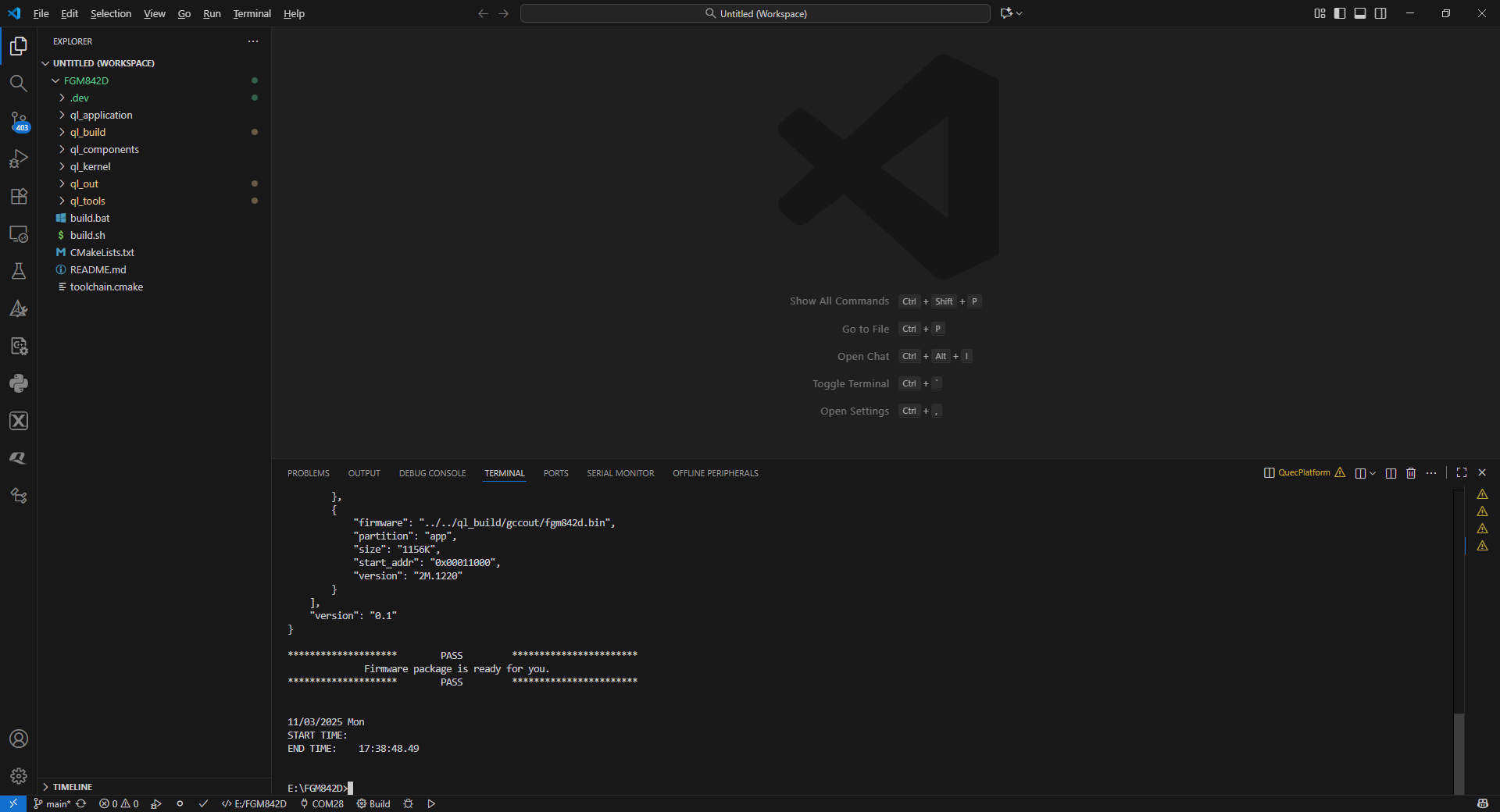Open the Source Control view

tap(19, 121)
